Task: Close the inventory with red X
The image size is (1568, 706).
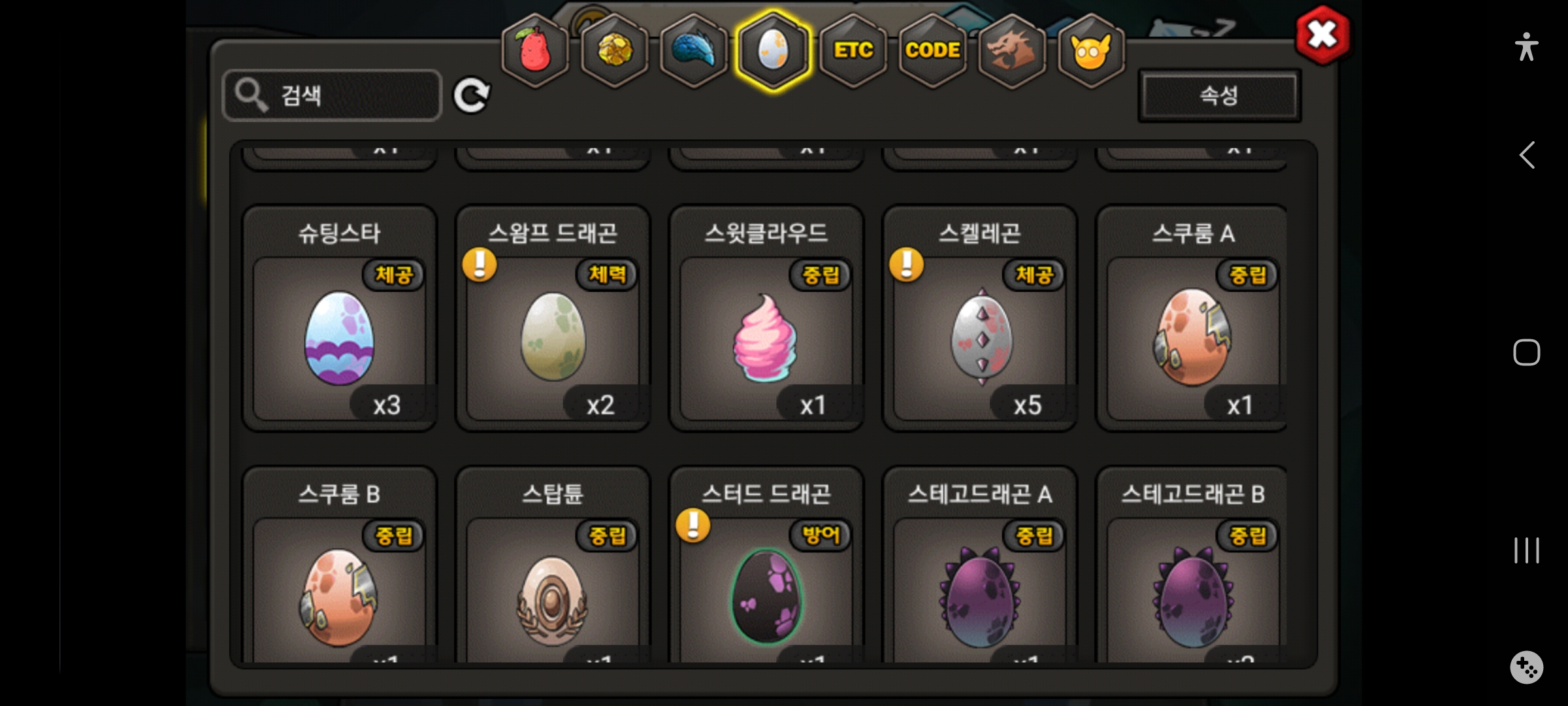Action: pyautogui.click(x=1322, y=35)
